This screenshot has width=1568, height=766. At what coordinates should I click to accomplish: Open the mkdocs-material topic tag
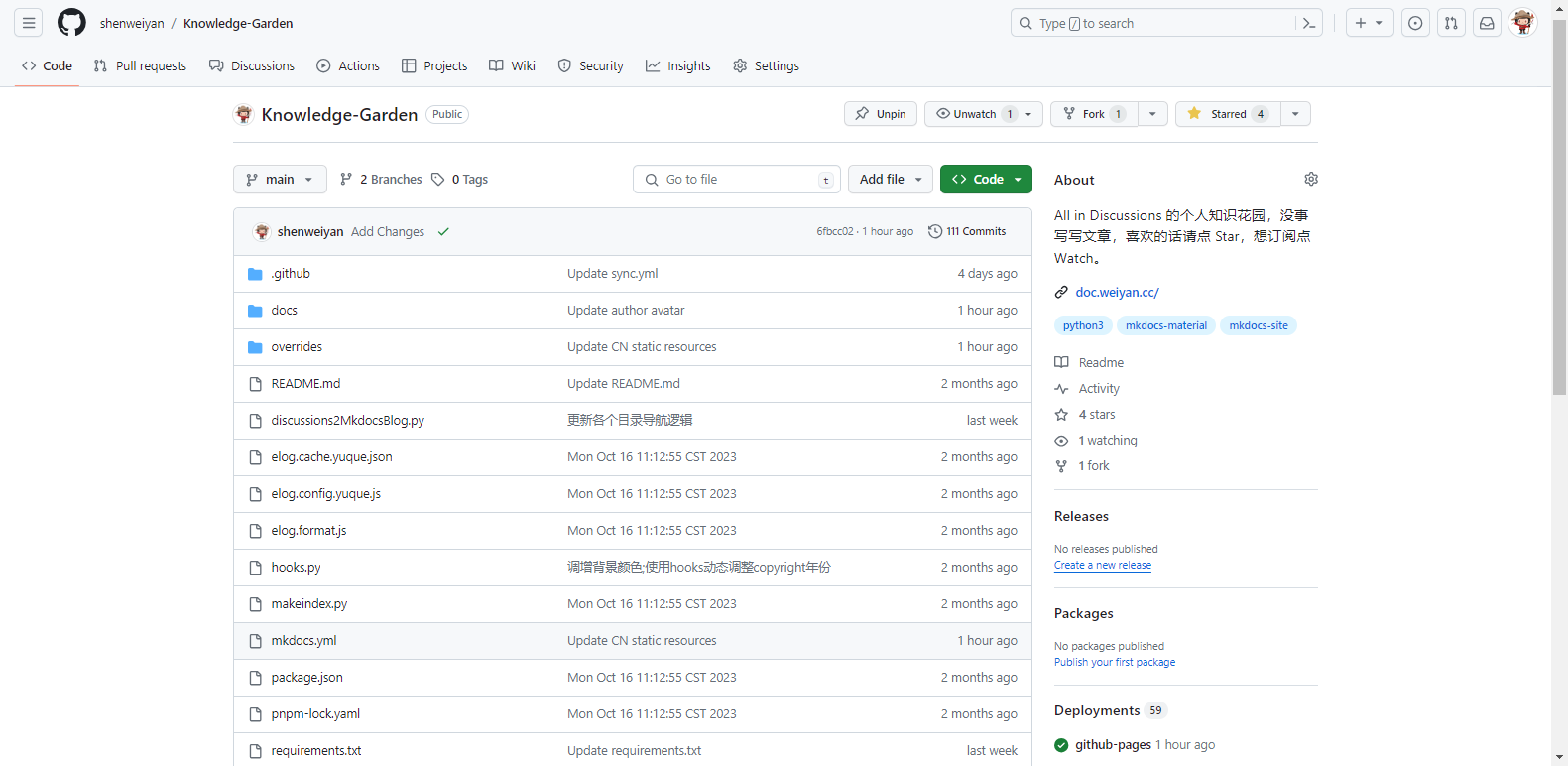point(1166,325)
